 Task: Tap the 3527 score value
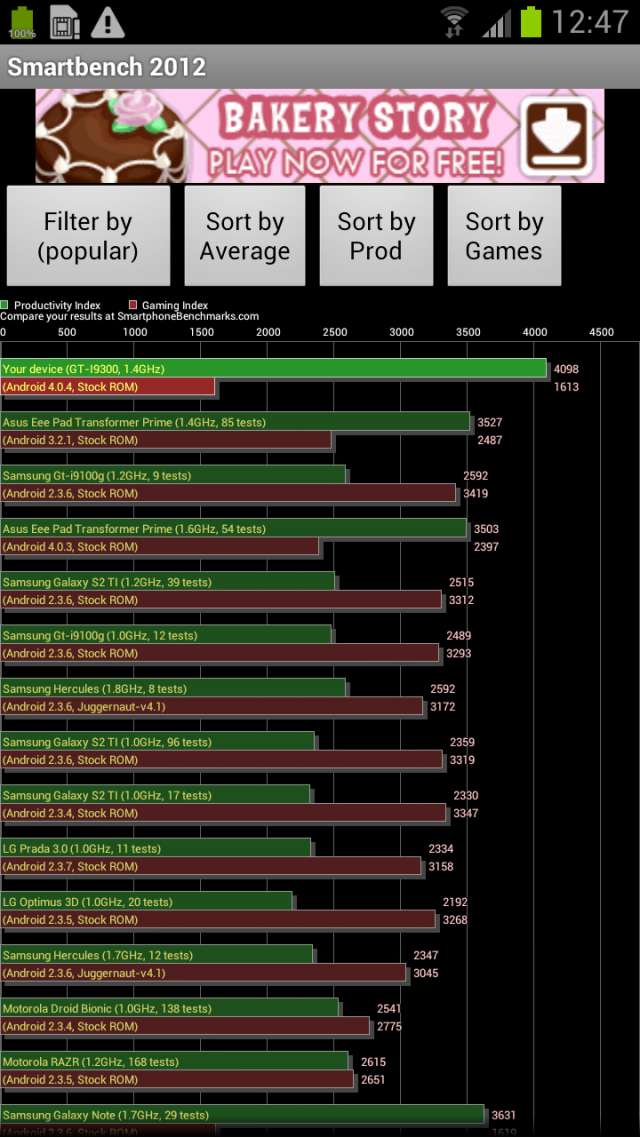coord(490,422)
